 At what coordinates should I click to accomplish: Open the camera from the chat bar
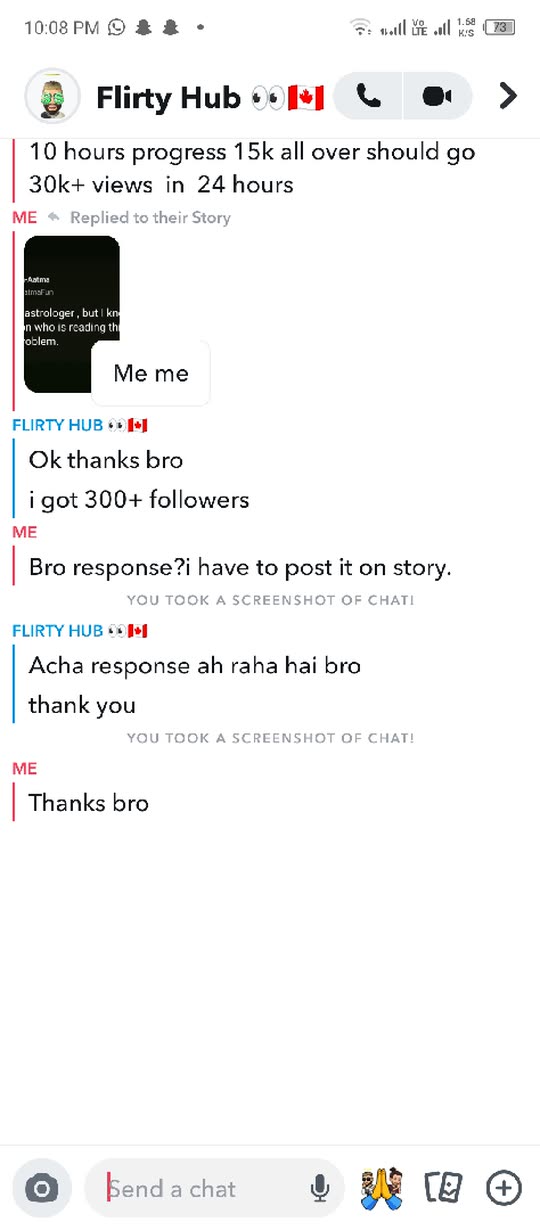click(42, 1188)
